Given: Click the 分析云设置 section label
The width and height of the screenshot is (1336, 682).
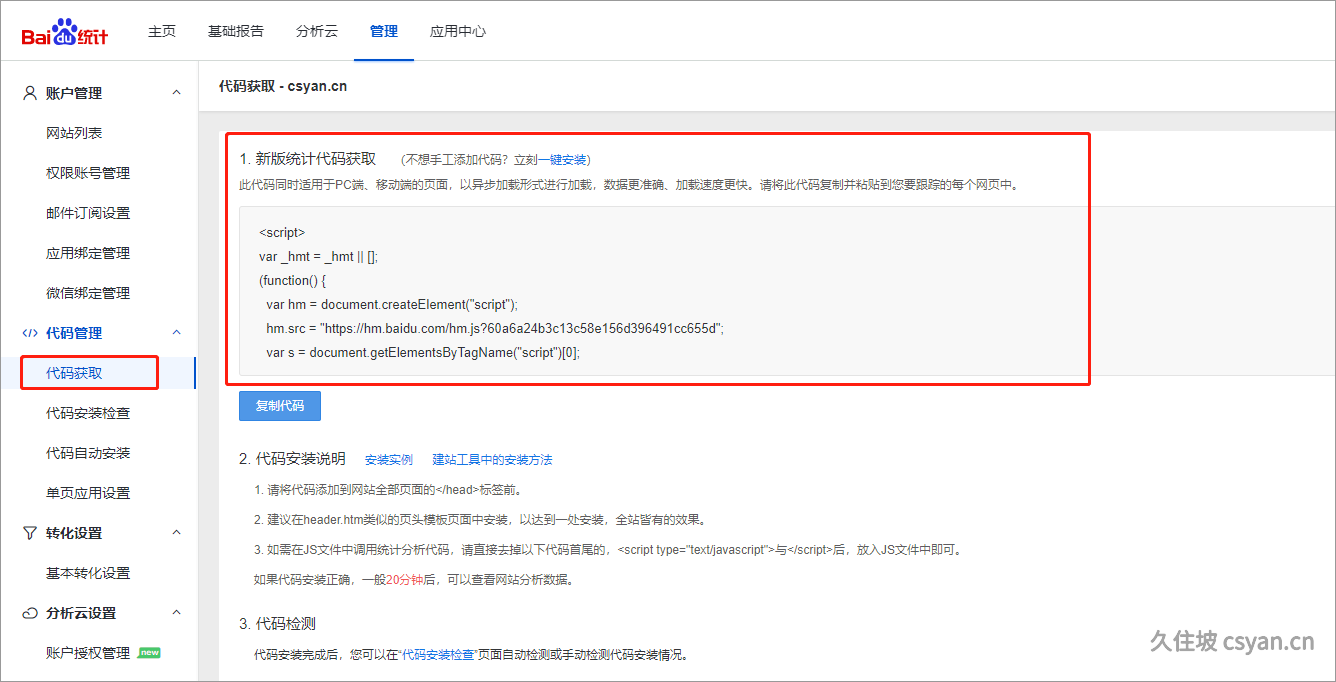Looking at the screenshot, I should 81,613.
